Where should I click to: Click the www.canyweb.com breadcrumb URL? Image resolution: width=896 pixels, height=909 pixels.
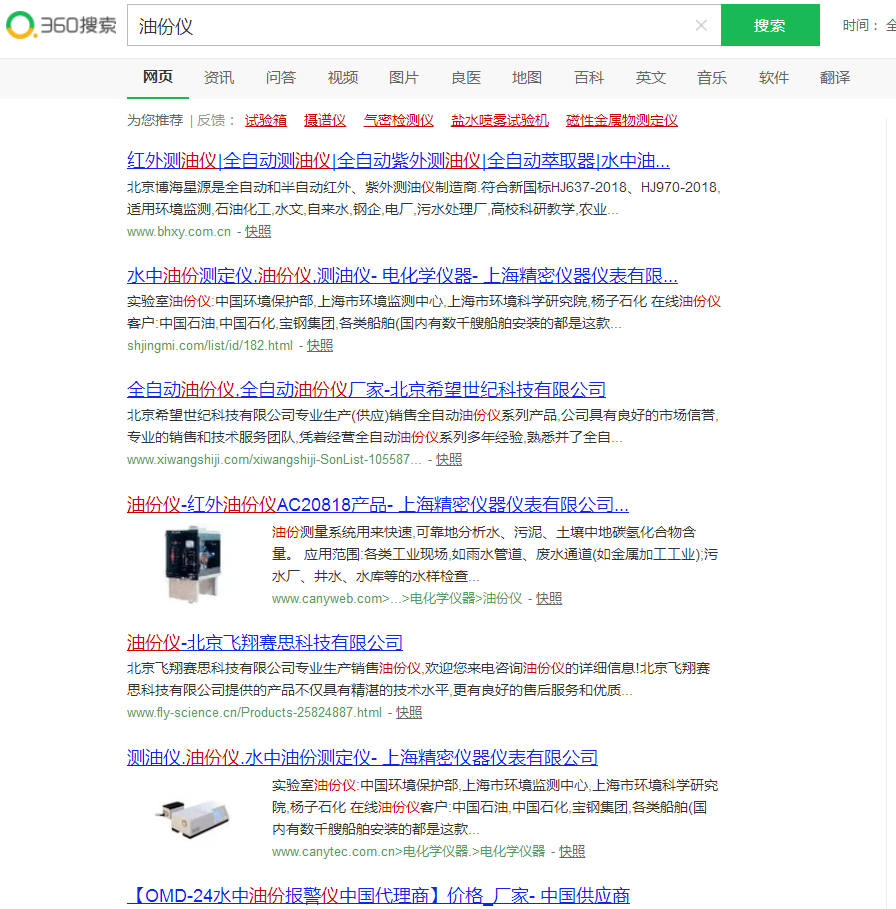click(x=397, y=598)
